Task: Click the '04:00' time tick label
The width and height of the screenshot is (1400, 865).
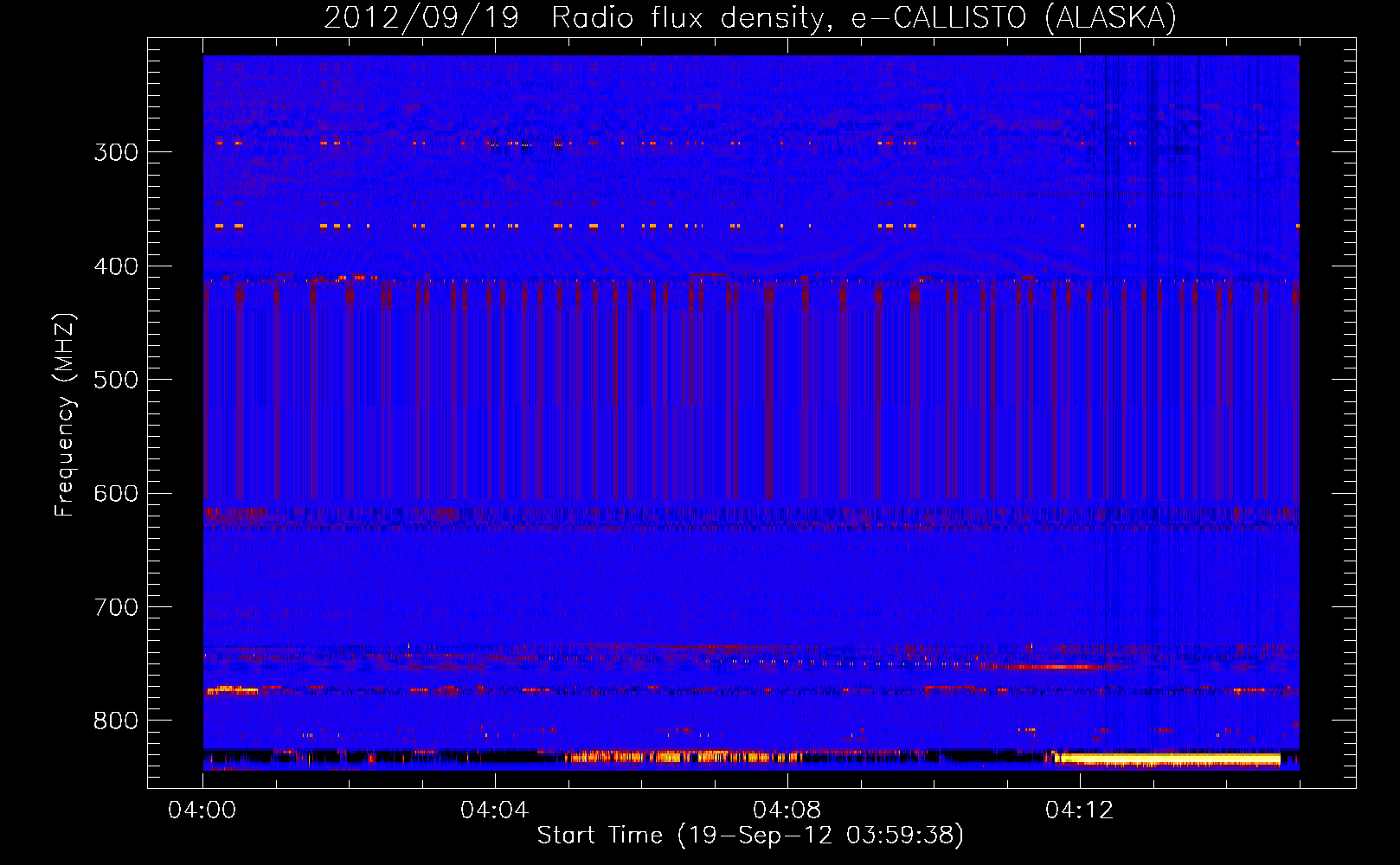Action: click(202, 811)
